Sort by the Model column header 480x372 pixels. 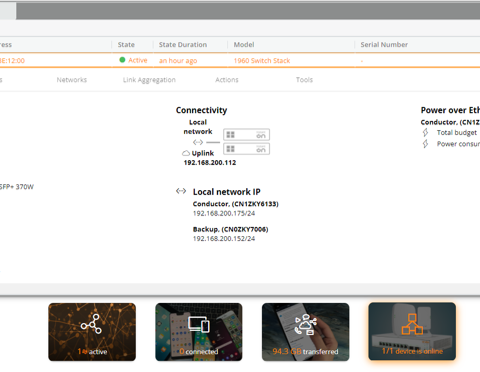tap(244, 45)
